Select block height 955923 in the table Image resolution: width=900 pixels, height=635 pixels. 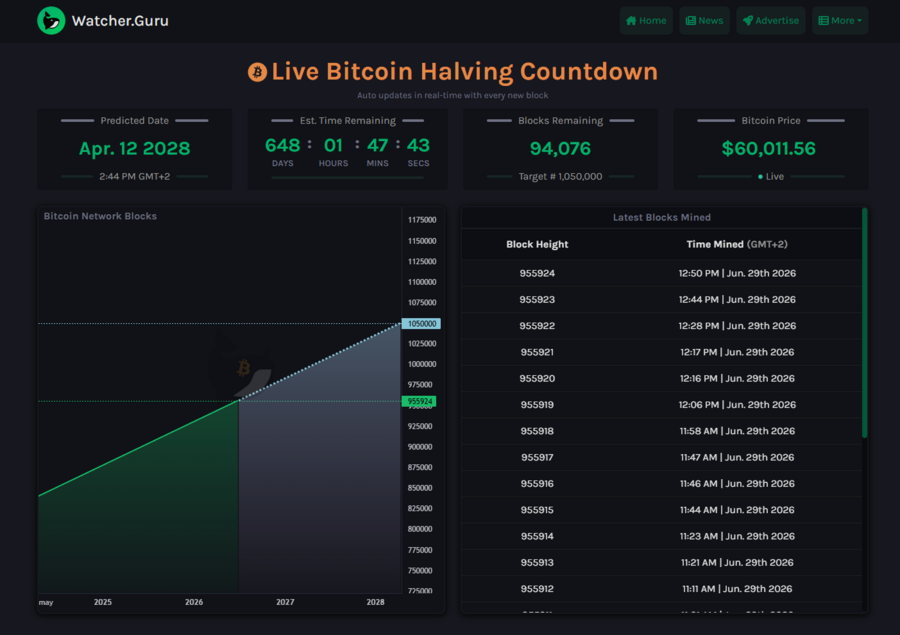(537, 300)
